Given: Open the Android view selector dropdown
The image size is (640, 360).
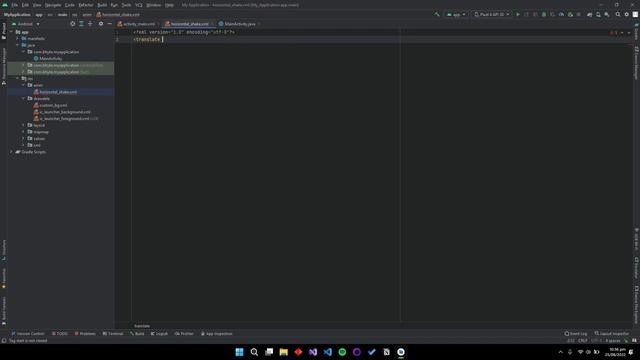Looking at the screenshot, I should click(x=26, y=24).
